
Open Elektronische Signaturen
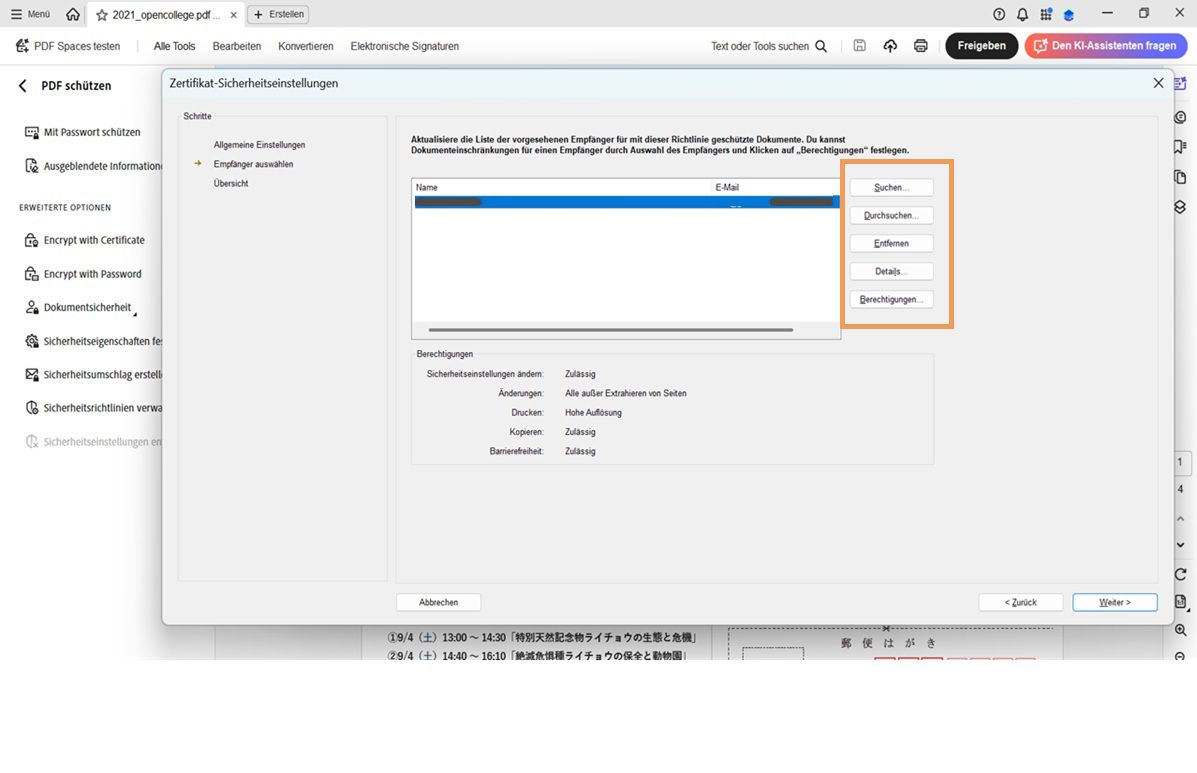click(405, 46)
